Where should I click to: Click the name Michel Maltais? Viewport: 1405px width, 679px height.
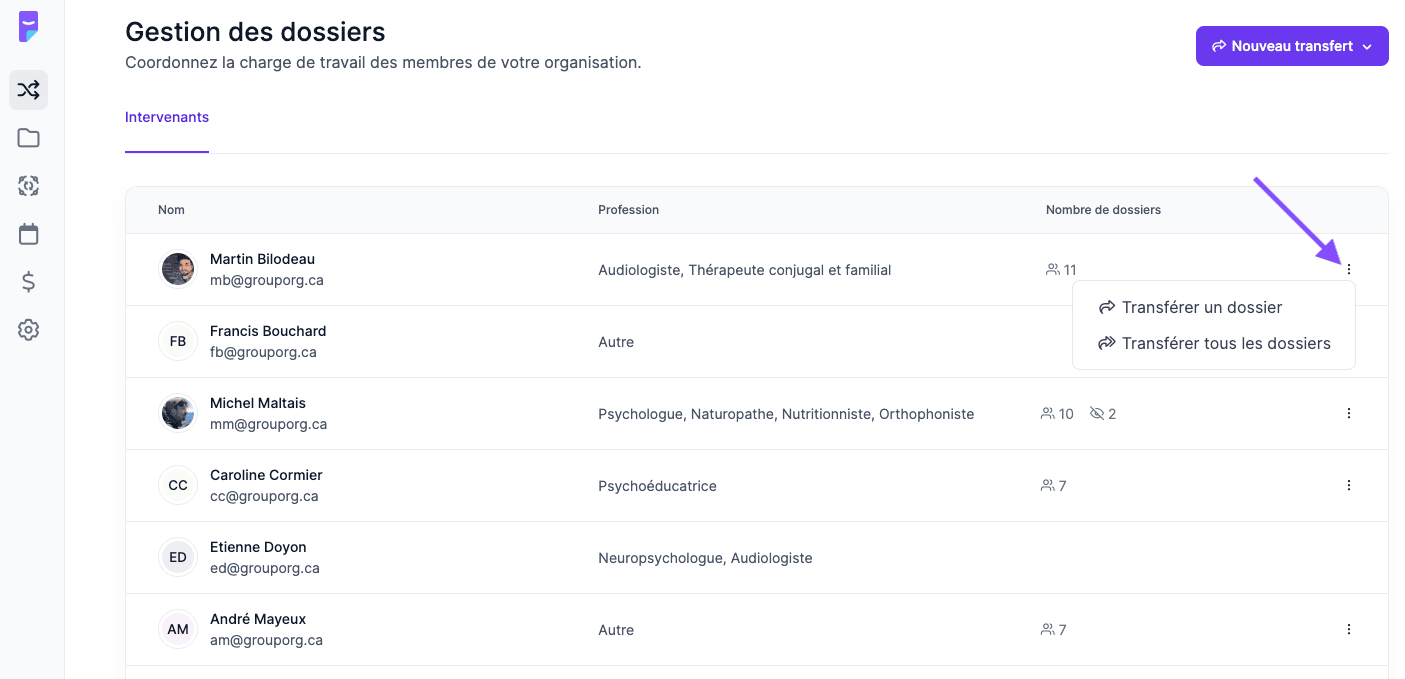pos(258,403)
